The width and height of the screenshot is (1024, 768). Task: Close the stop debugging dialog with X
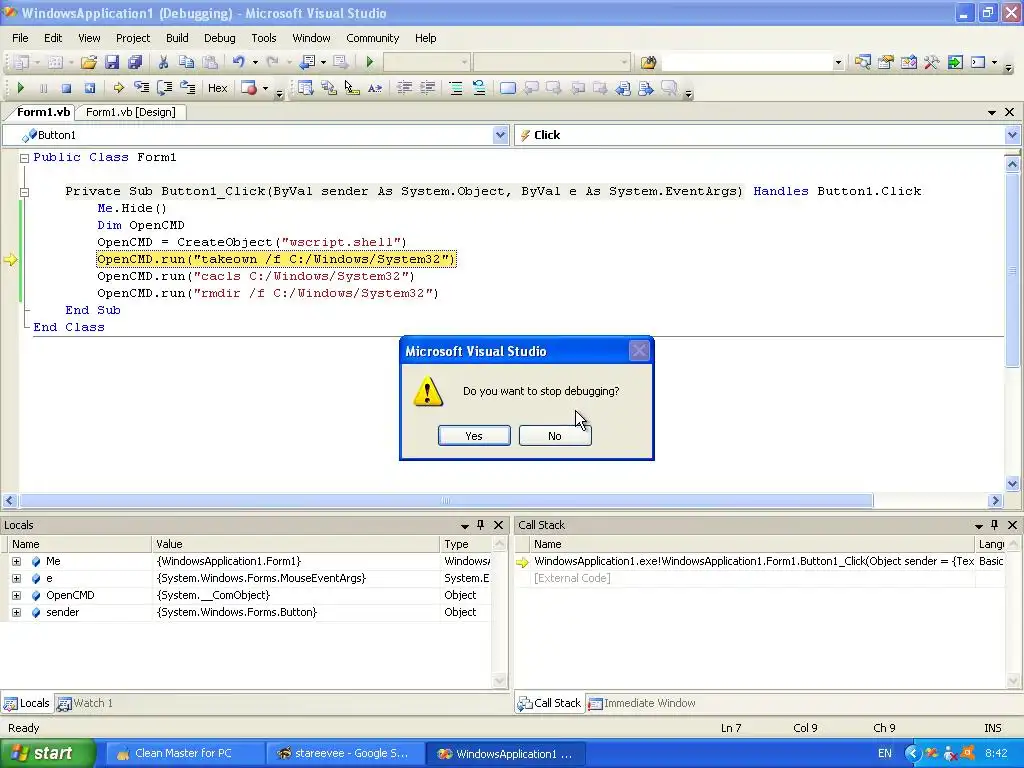click(639, 351)
